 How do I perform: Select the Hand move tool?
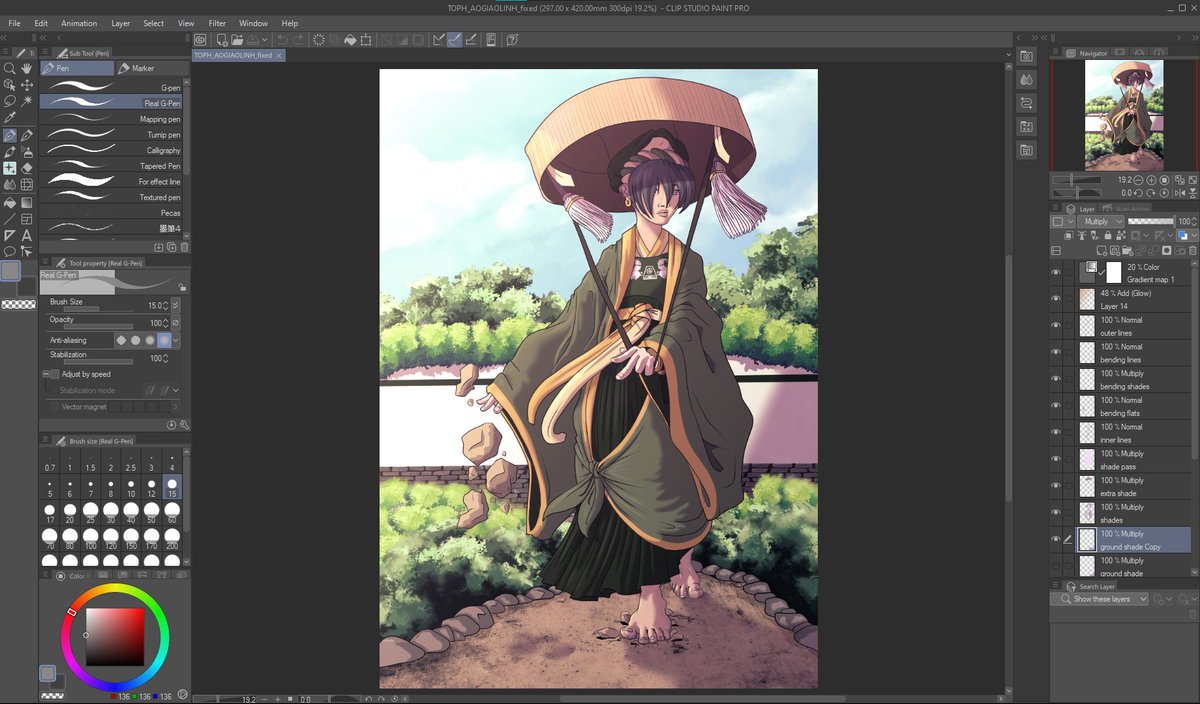[27, 69]
